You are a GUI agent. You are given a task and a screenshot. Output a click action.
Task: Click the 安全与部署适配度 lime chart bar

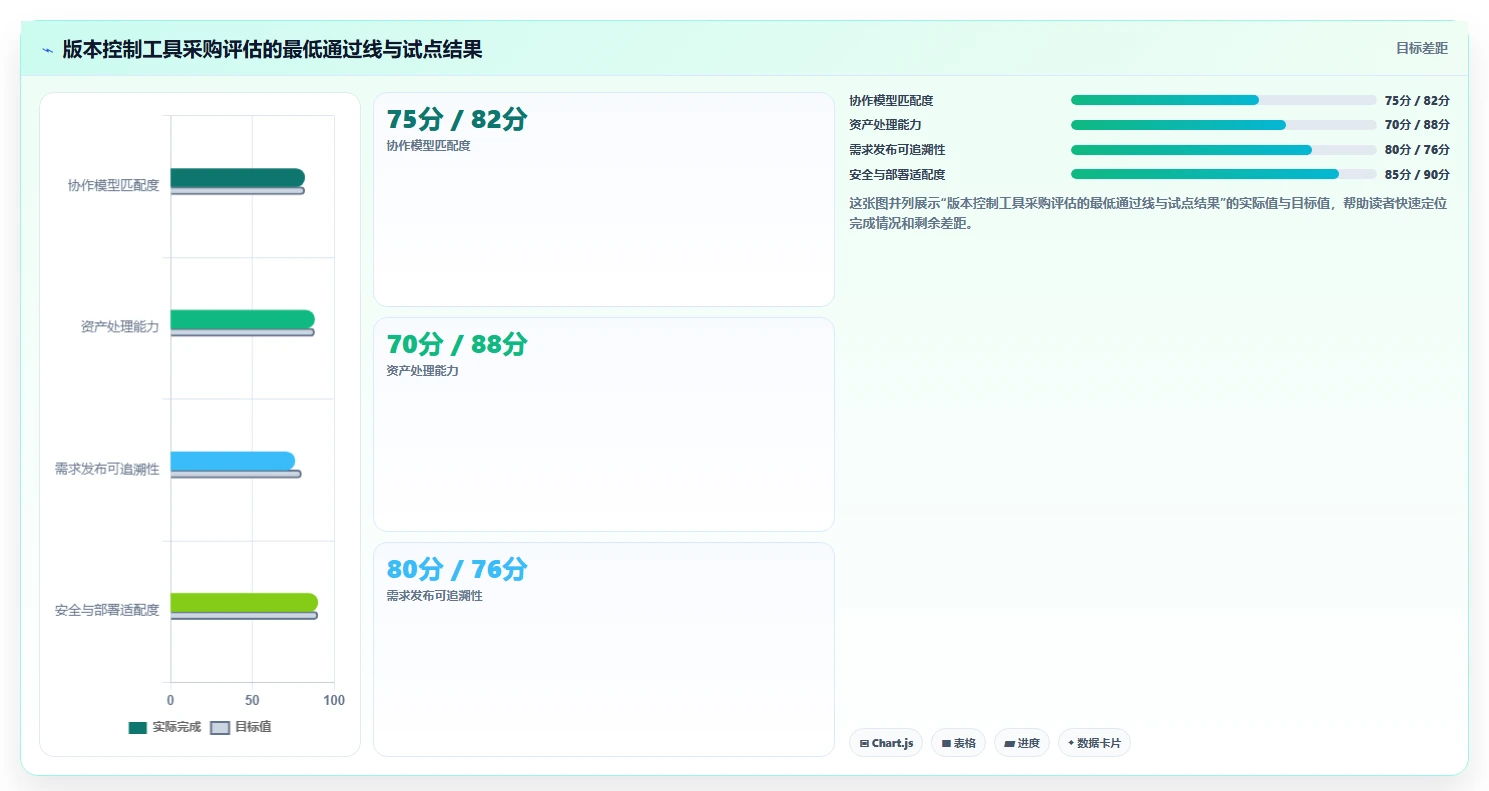tap(245, 603)
